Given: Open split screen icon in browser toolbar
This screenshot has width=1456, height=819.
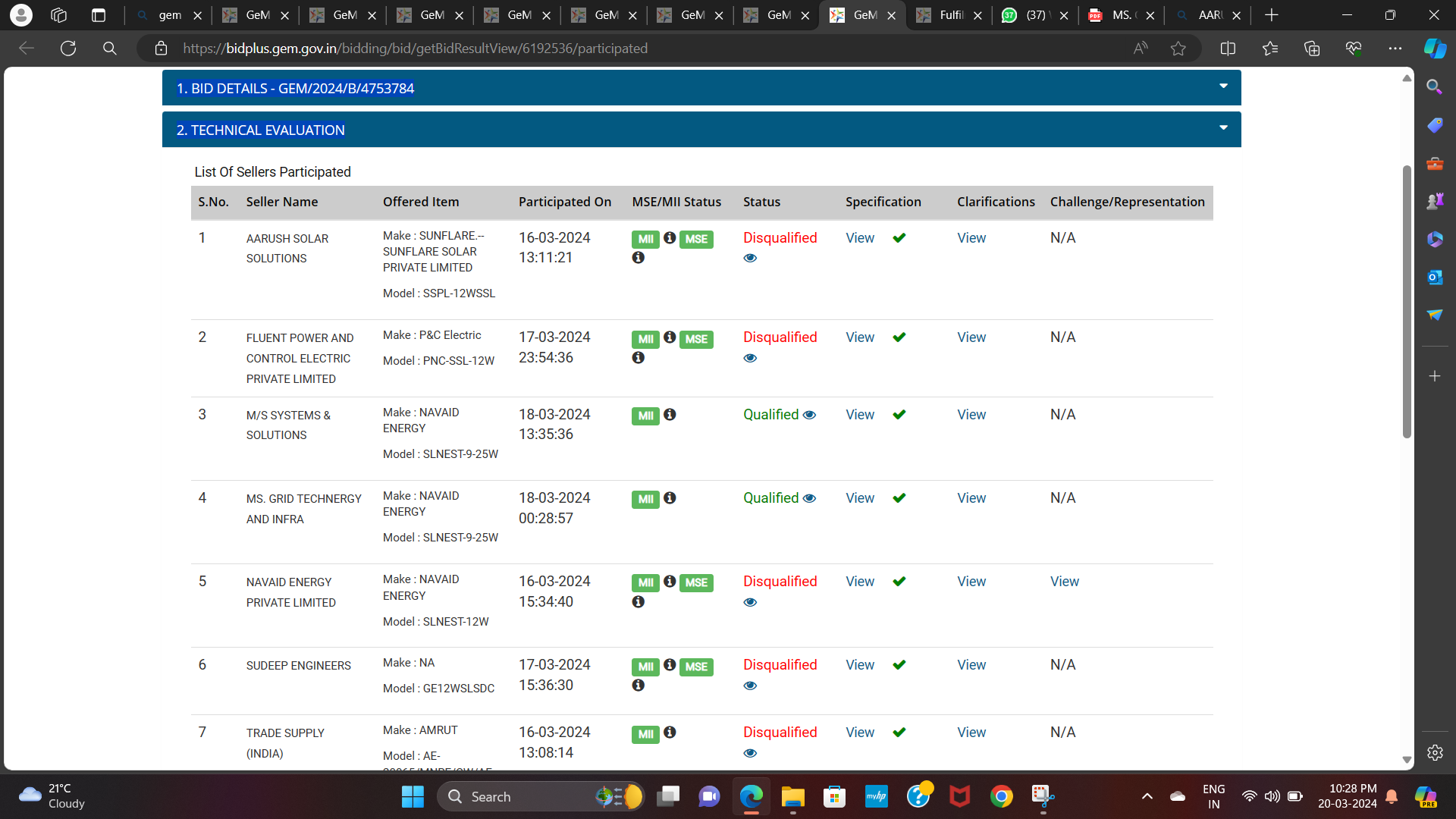Looking at the screenshot, I should click(1228, 49).
